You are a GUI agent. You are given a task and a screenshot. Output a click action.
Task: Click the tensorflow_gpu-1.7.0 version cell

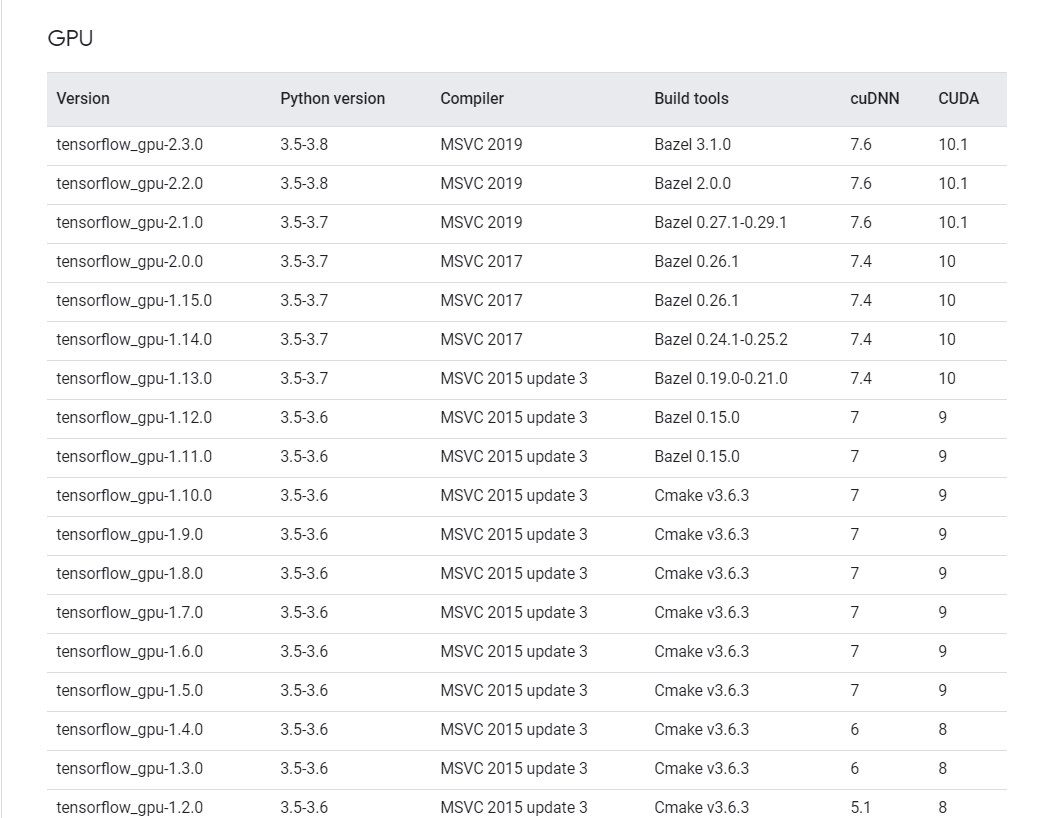(x=129, y=612)
